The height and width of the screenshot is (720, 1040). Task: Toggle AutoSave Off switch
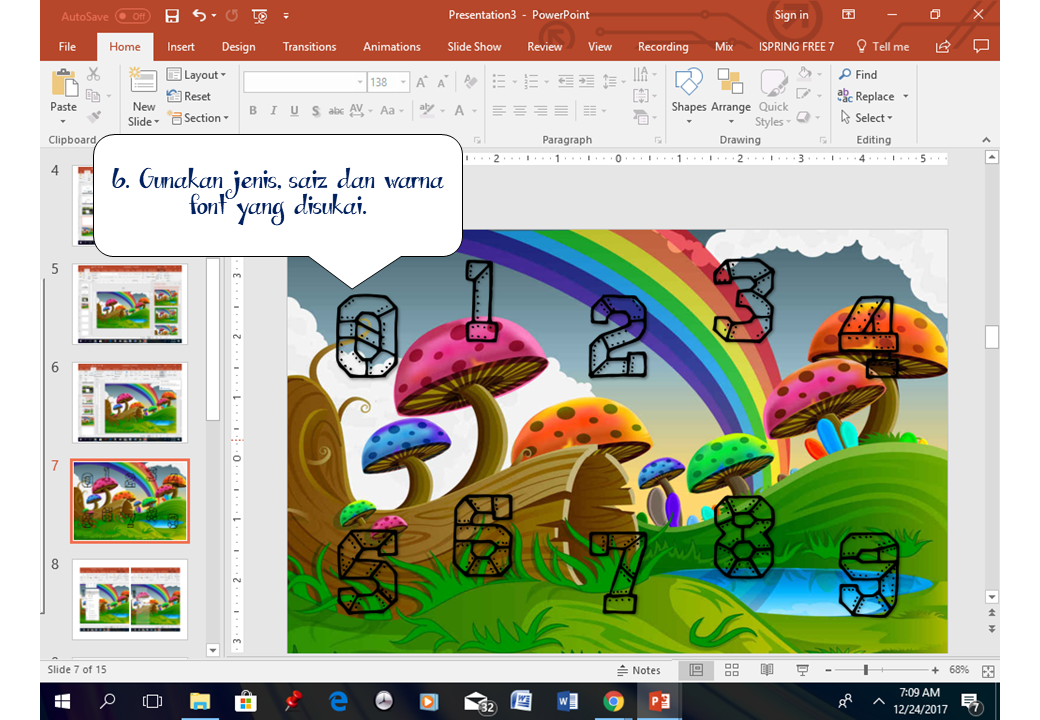[x=133, y=16]
